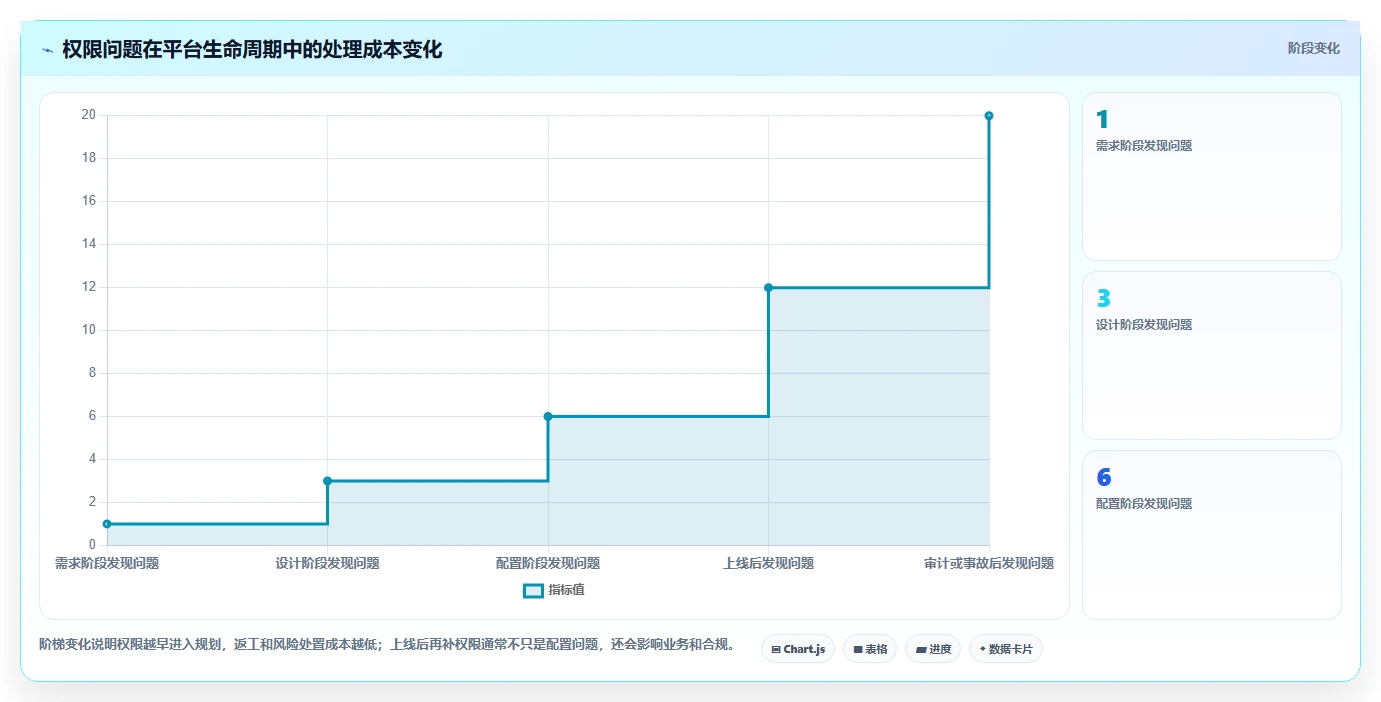The width and height of the screenshot is (1381, 702).
Task: Click y-axis tick label 14
Action: coord(88,244)
